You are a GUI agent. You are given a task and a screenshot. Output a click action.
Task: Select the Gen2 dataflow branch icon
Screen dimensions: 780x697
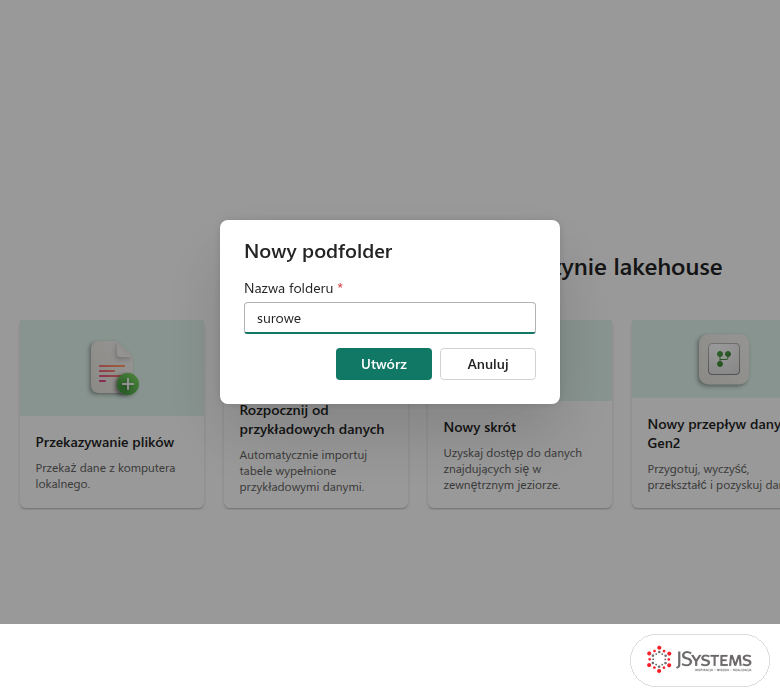tap(723, 359)
